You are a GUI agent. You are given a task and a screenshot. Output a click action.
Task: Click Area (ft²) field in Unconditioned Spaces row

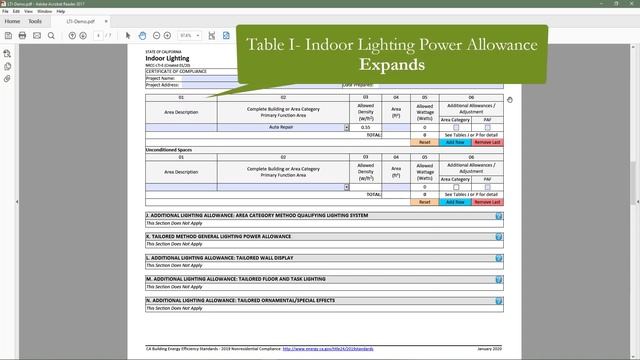click(396, 187)
